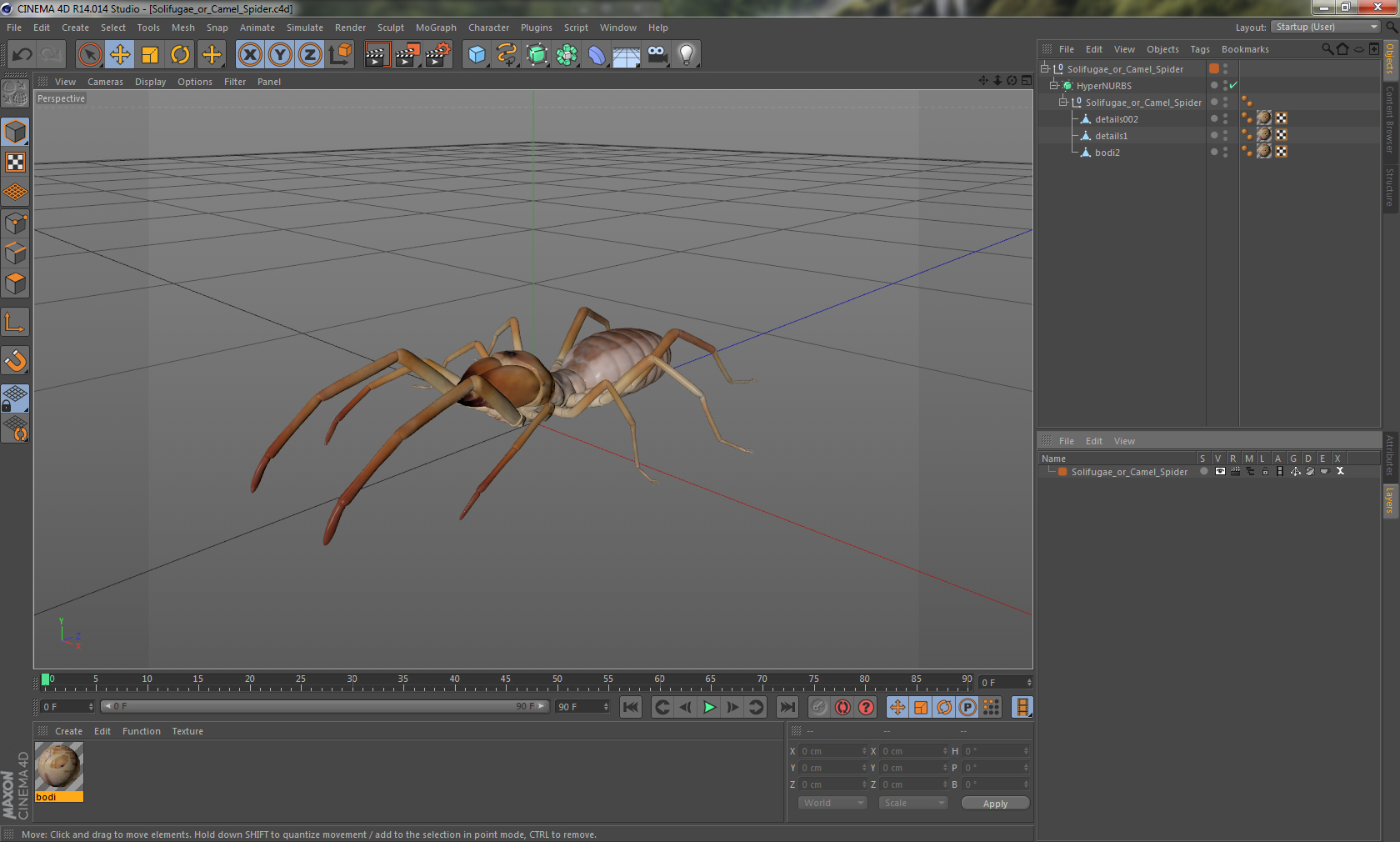Image resolution: width=1400 pixels, height=842 pixels.
Task: Open the floor/environment icon
Action: point(627,55)
